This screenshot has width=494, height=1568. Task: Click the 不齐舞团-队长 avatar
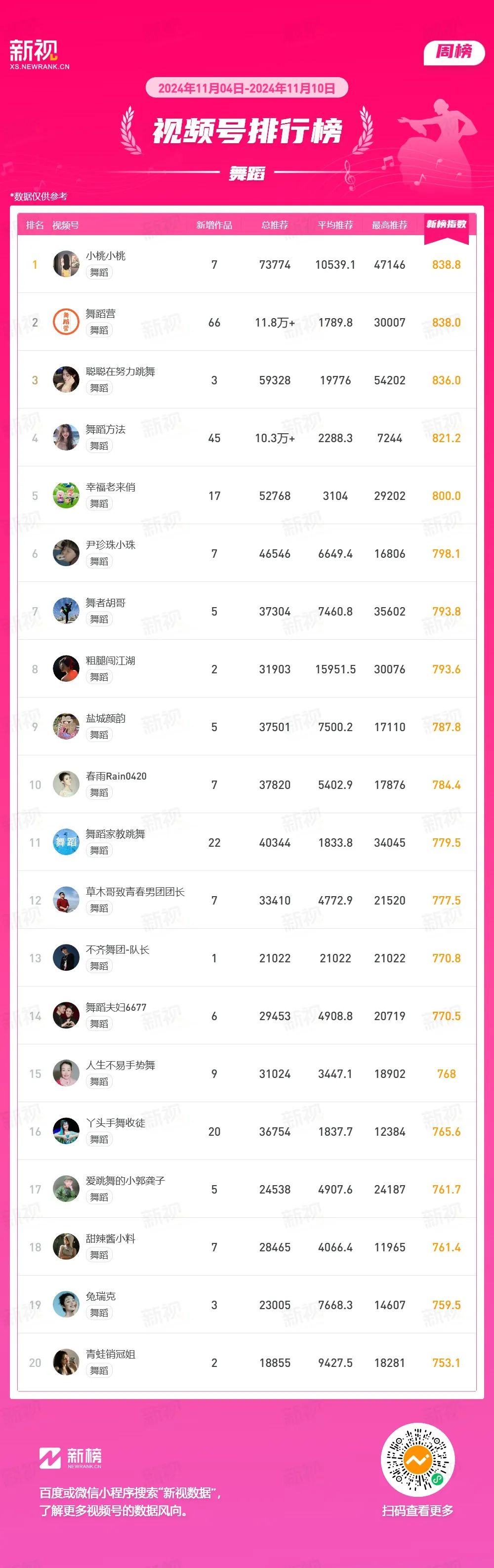[x=66, y=958]
